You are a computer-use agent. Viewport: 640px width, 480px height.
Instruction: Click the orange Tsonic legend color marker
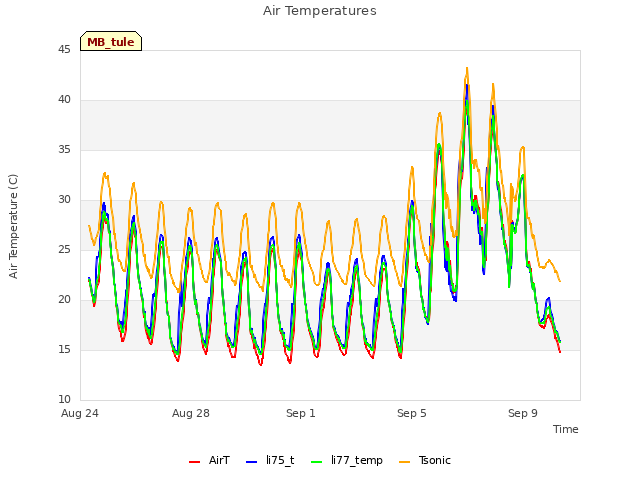[404, 462]
